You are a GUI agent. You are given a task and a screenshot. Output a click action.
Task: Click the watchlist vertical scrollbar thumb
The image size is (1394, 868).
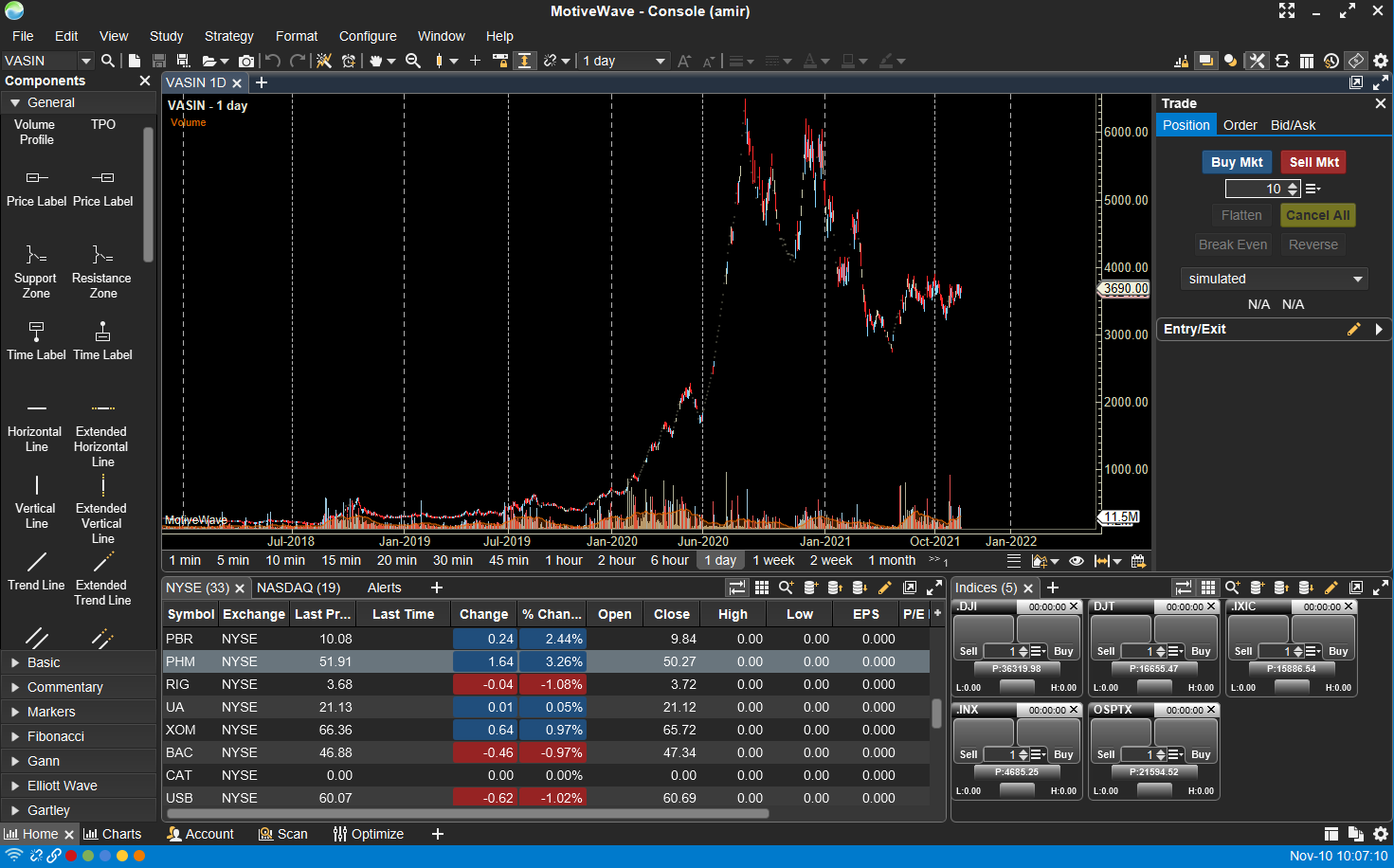coord(936,714)
